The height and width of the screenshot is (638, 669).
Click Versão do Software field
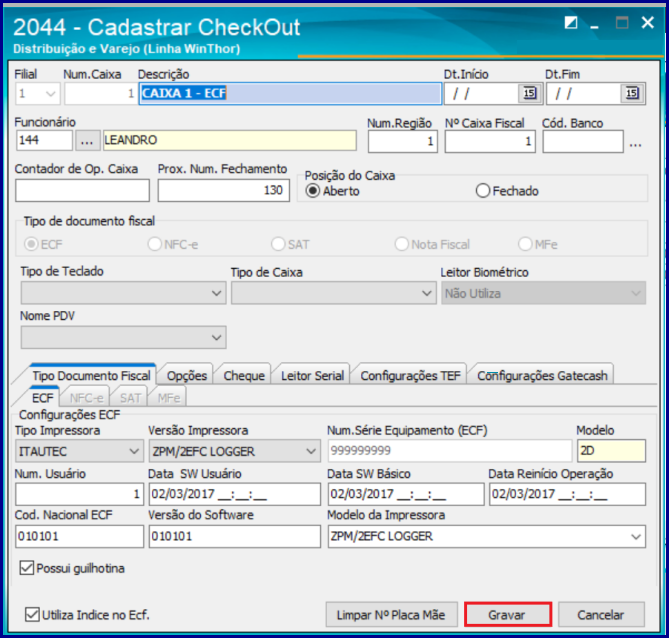234,536
